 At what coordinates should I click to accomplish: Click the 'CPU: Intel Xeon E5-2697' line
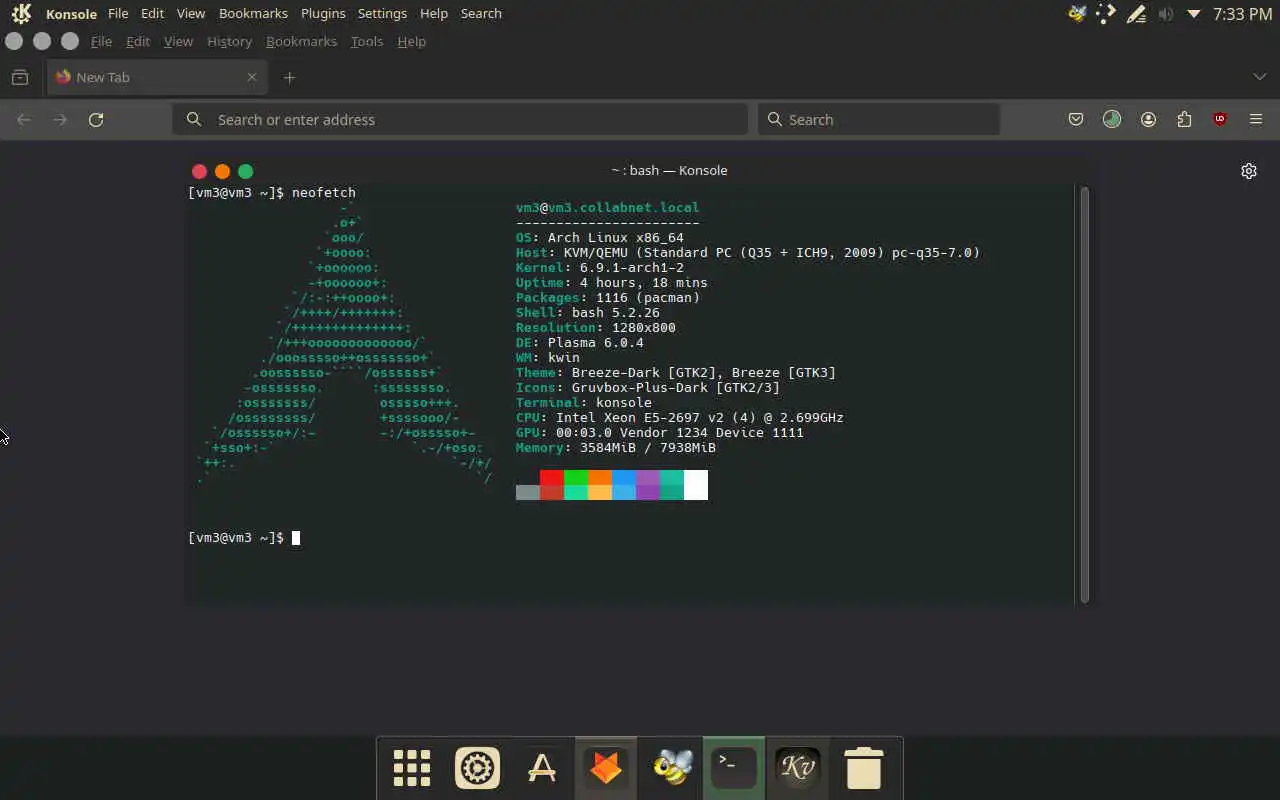click(680, 417)
